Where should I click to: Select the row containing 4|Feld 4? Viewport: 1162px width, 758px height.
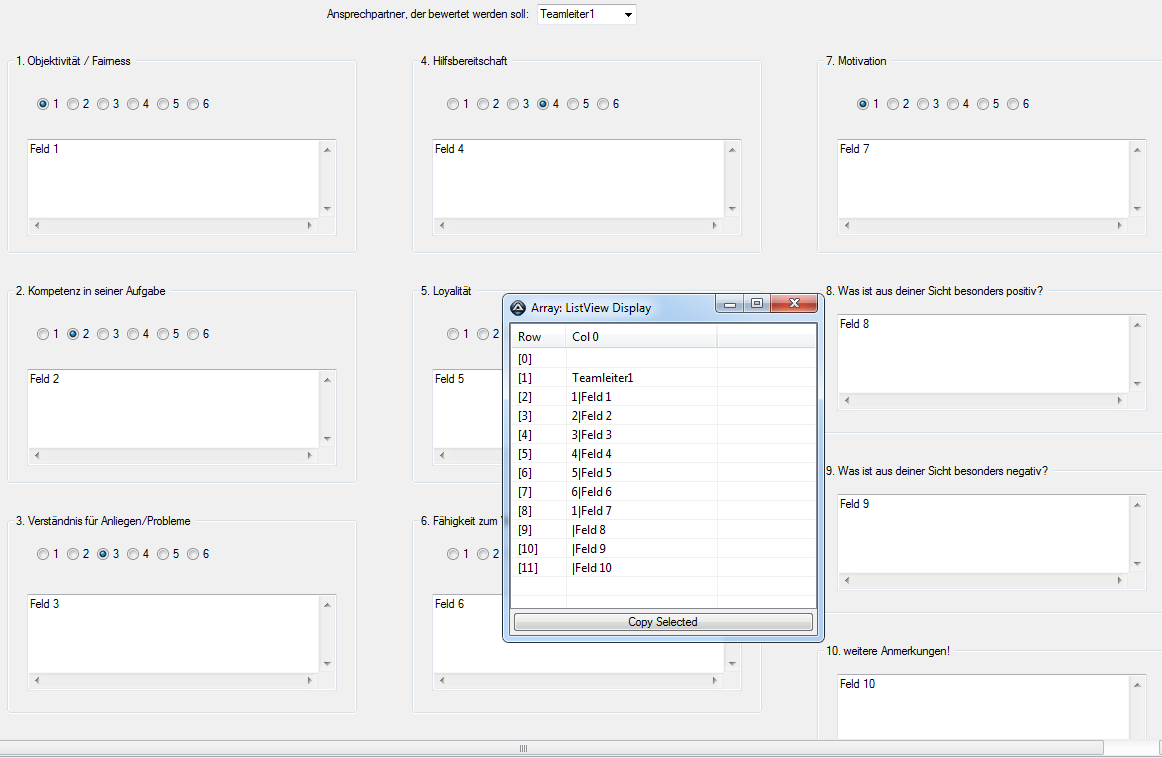click(x=592, y=454)
